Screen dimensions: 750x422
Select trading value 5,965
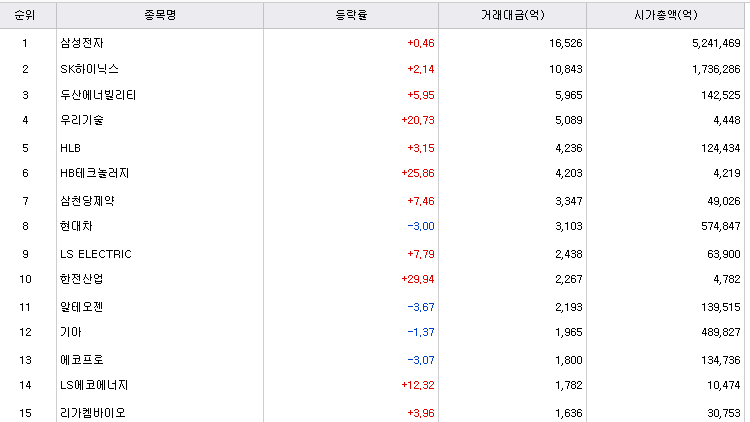(569, 95)
